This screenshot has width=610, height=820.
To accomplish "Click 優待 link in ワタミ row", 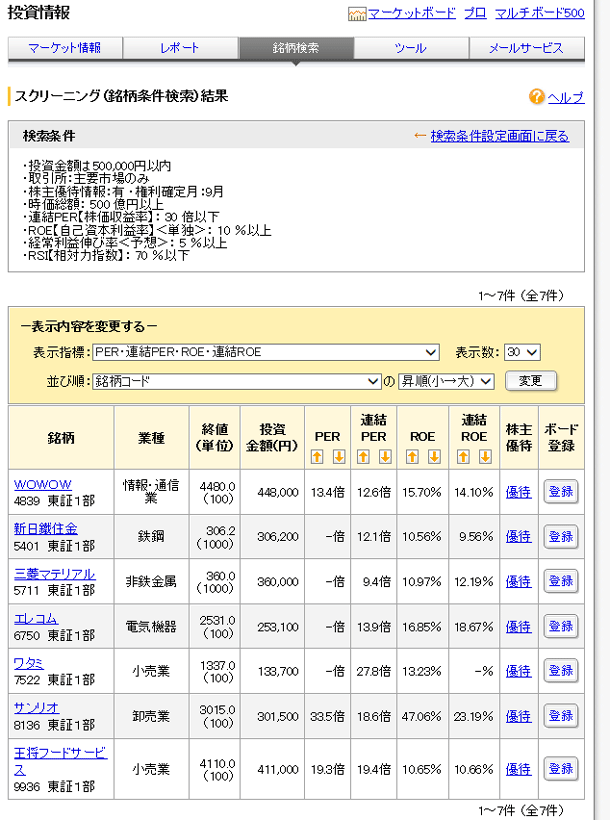I will (518, 671).
